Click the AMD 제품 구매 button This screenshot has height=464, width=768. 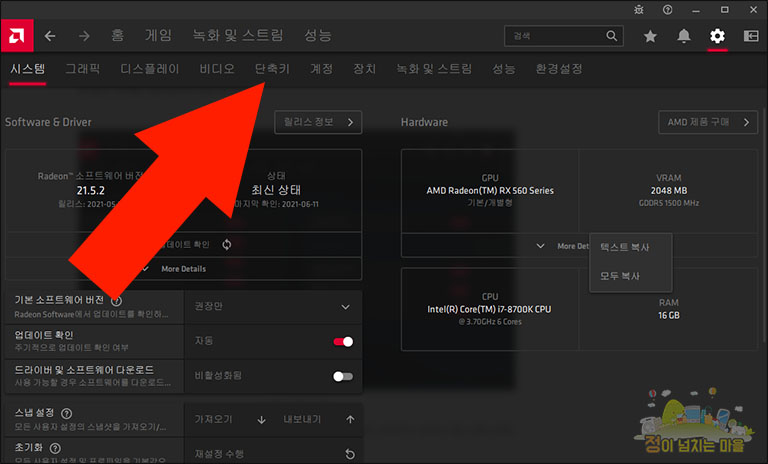708,122
